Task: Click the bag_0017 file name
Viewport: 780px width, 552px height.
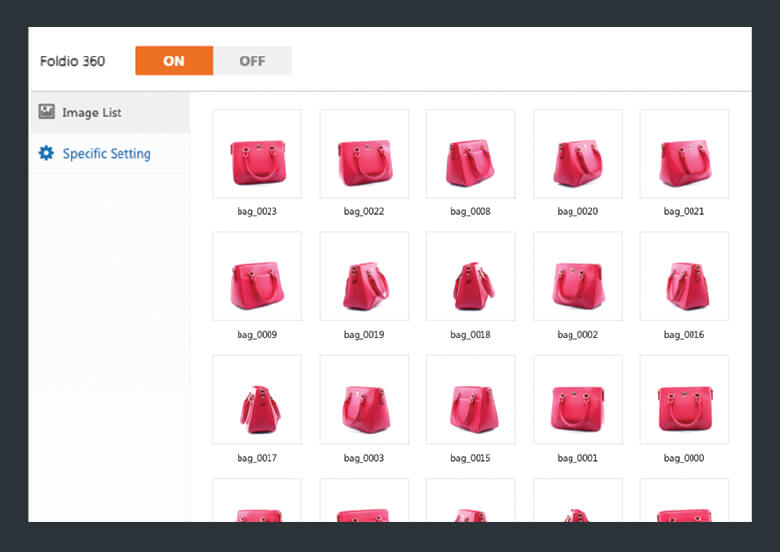Action: point(257,458)
